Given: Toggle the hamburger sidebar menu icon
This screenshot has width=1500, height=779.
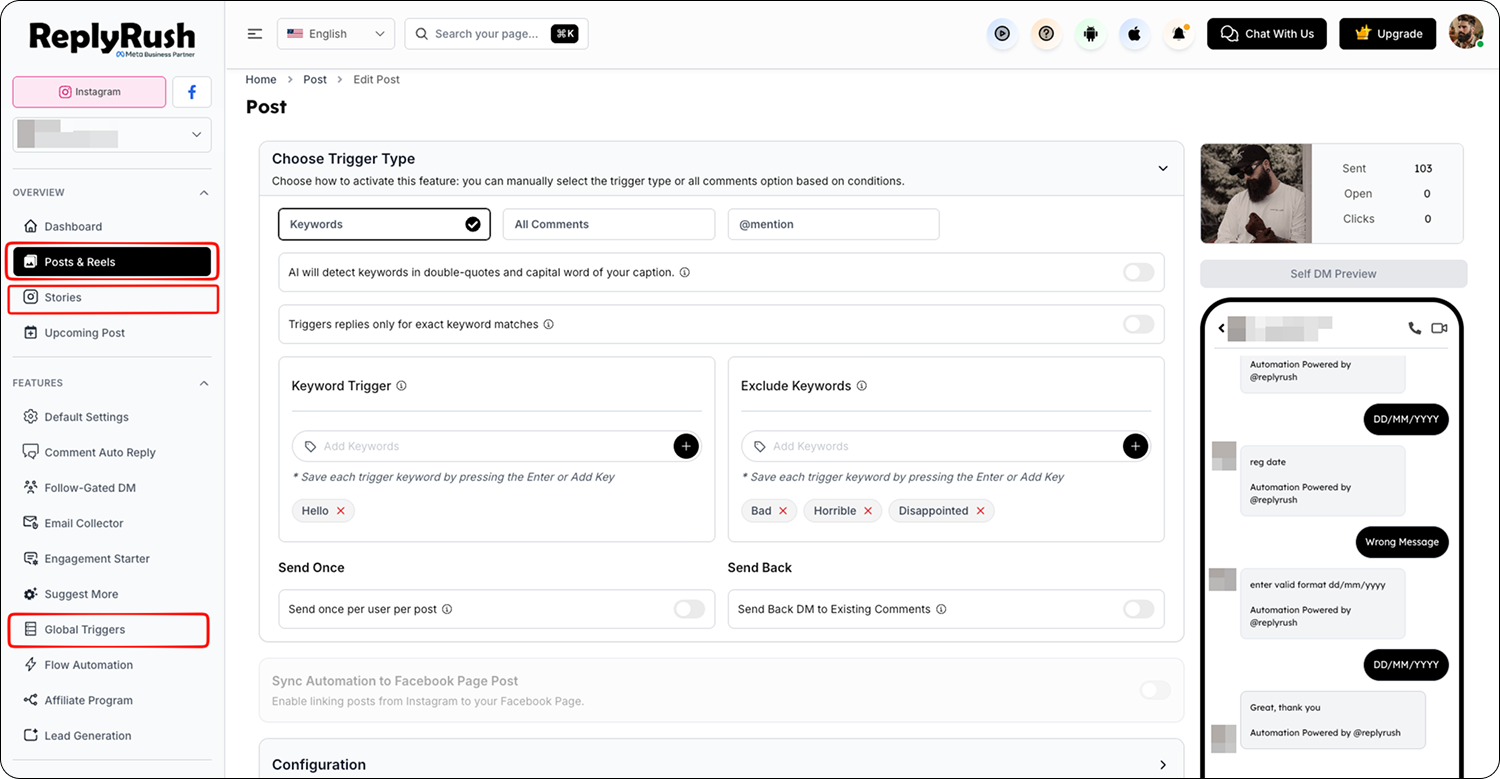Looking at the screenshot, I should [x=255, y=34].
